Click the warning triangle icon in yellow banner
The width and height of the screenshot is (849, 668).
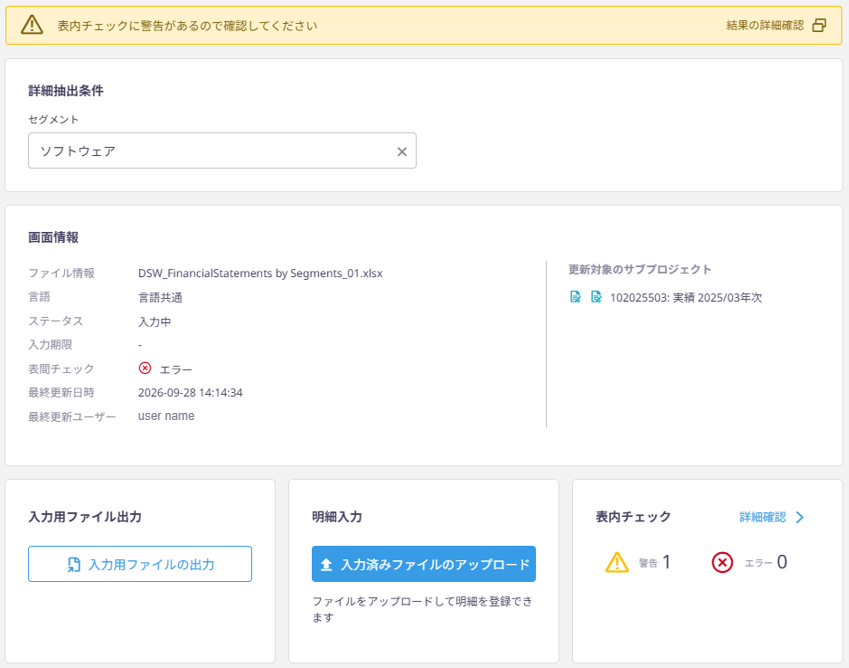click(x=32, y=25)
